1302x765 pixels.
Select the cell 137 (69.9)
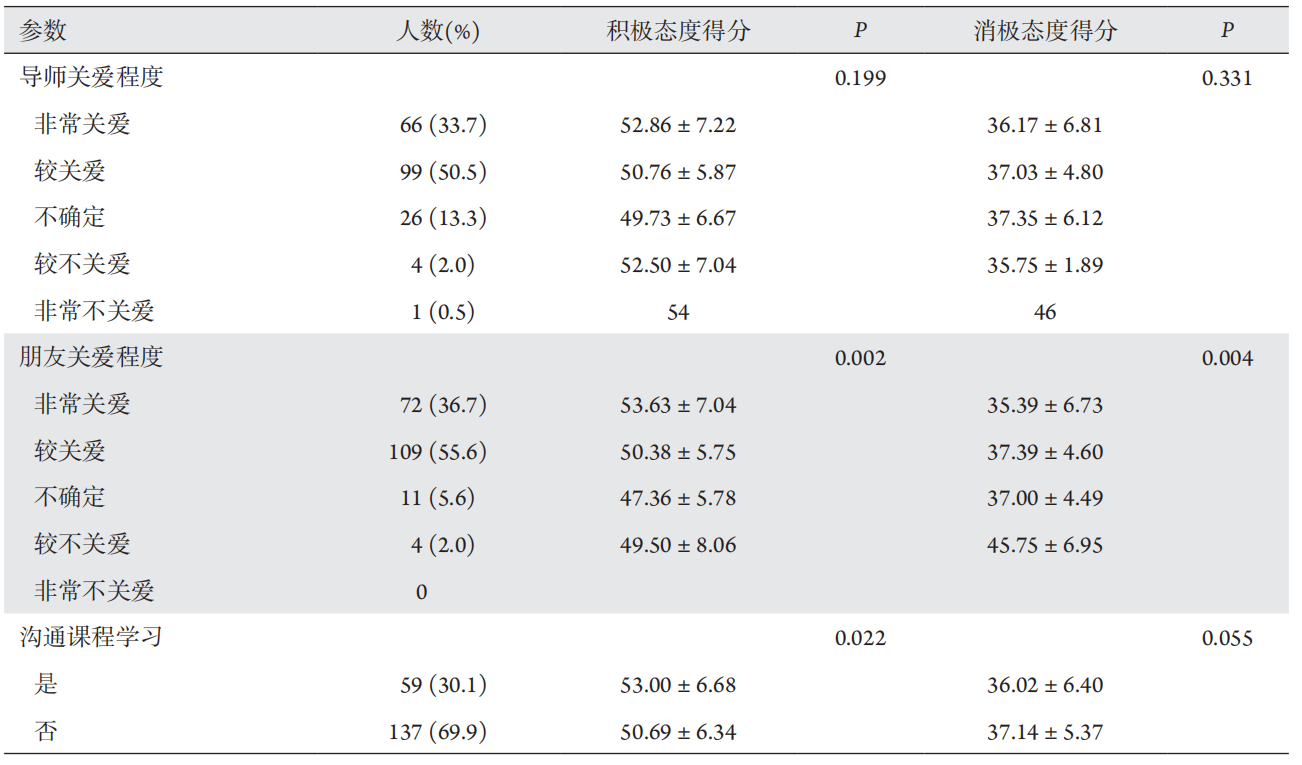click(437, 732)
